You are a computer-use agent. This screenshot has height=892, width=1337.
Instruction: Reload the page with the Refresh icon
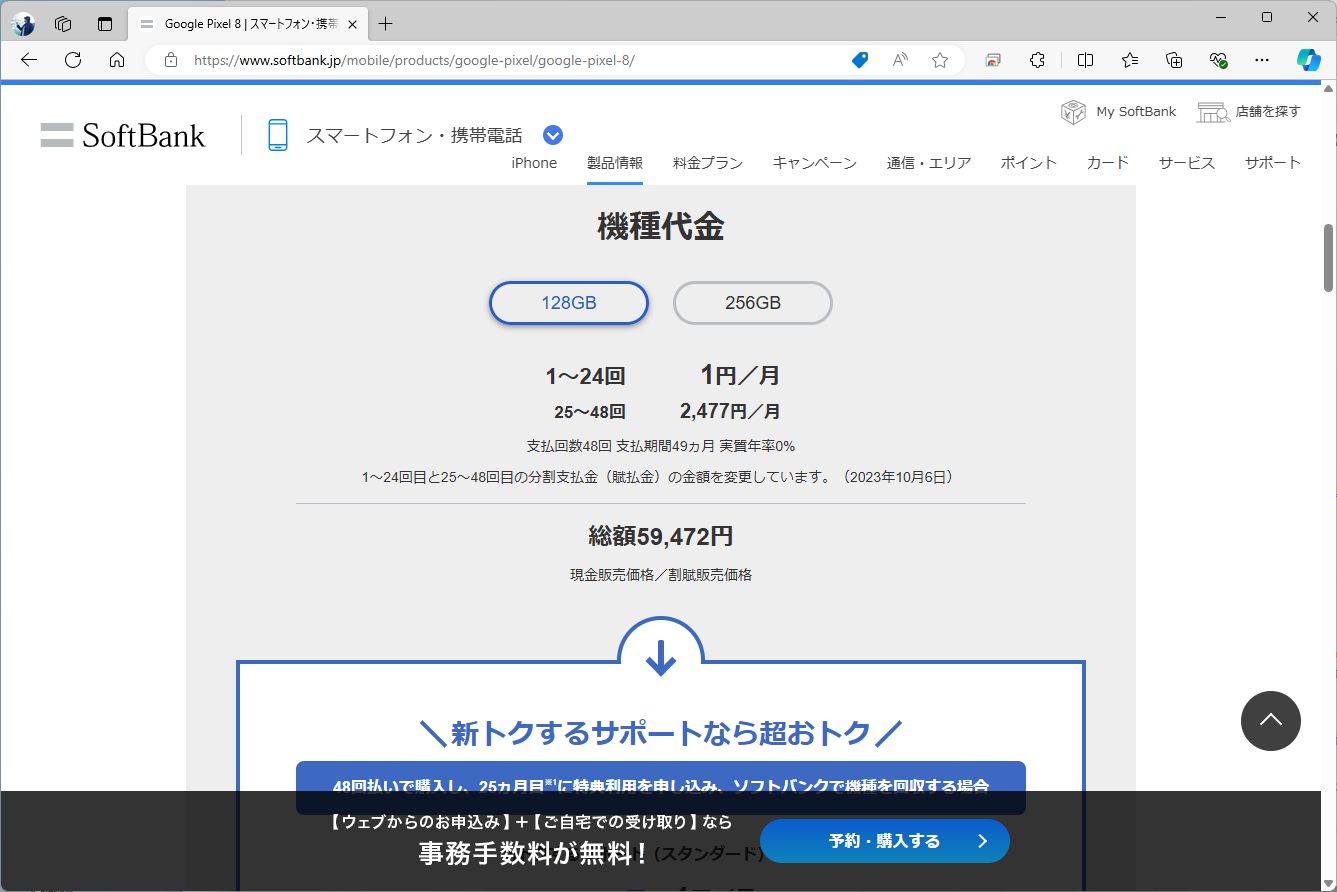(x=73, y=60)
